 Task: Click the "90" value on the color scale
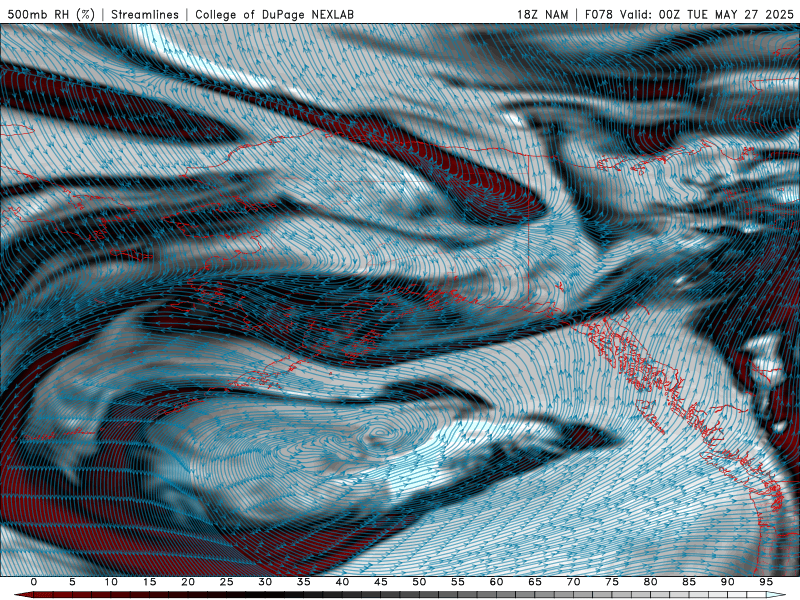pyautogui.click(x=727, y=582)
